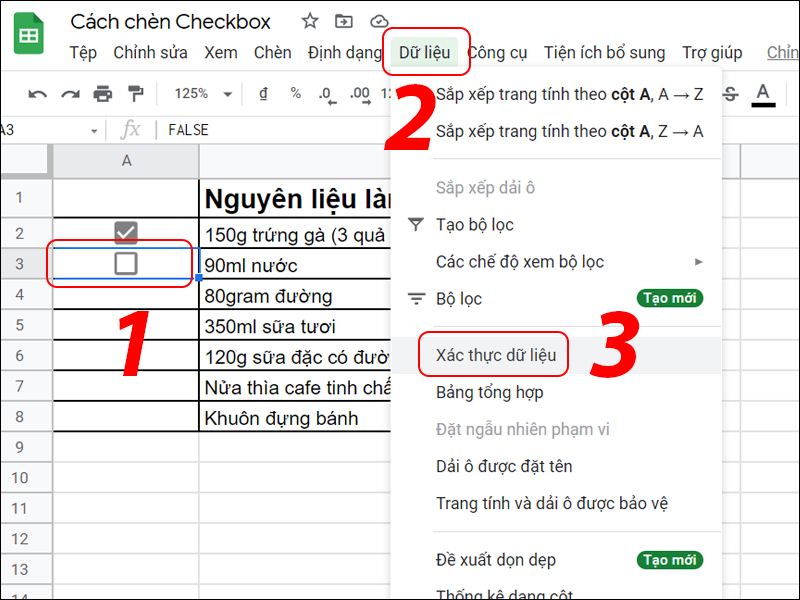Open the Name box dropdown arrow

coord(94,131)
